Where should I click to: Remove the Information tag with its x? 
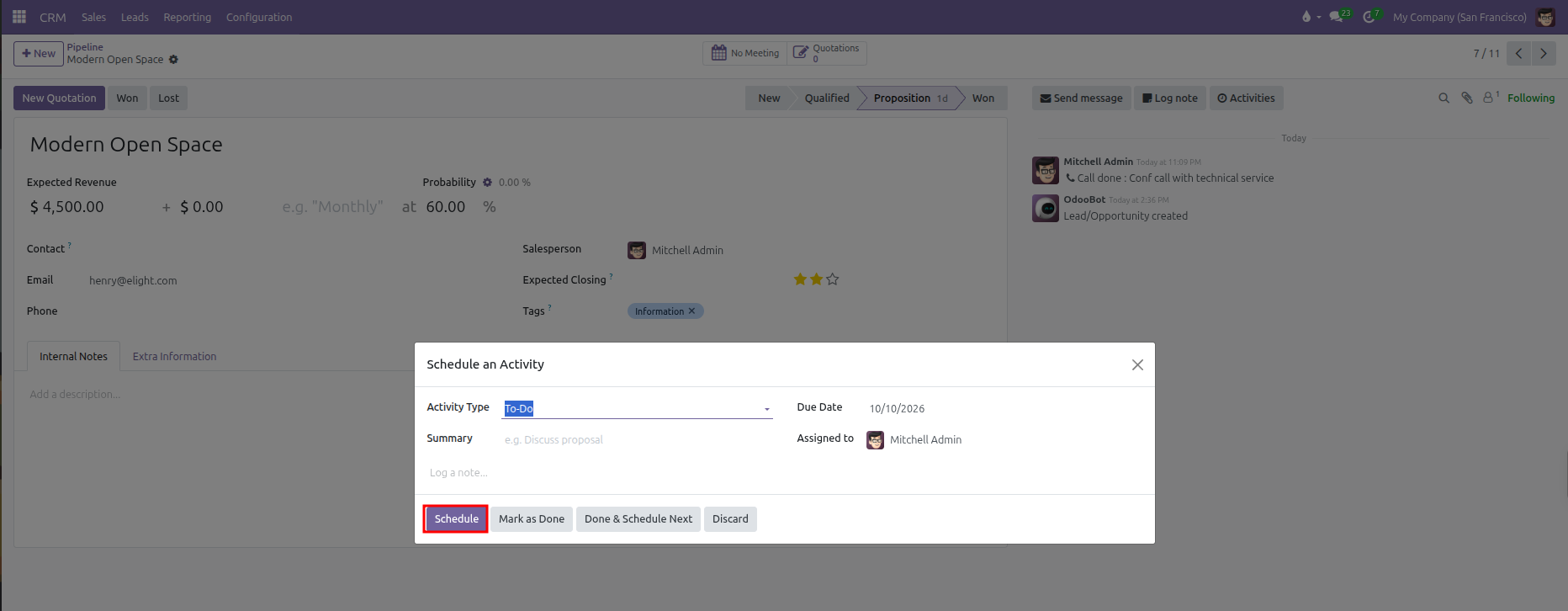pos(692,311)
